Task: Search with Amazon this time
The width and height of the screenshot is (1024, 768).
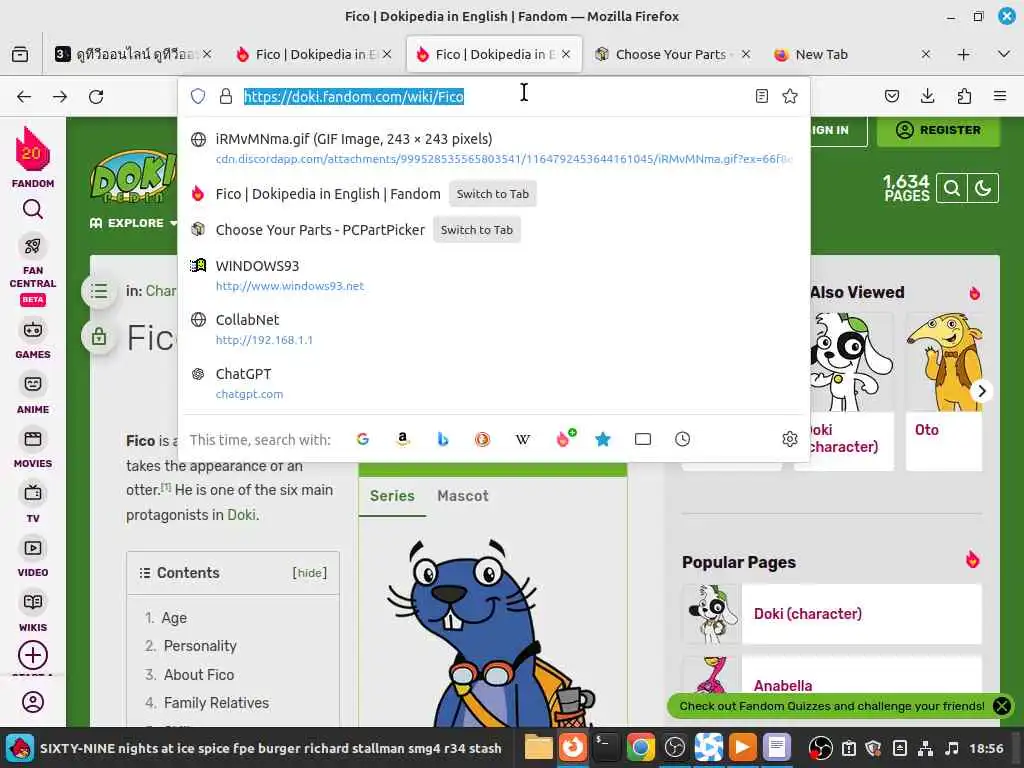Action: click(x=403, y=440)
